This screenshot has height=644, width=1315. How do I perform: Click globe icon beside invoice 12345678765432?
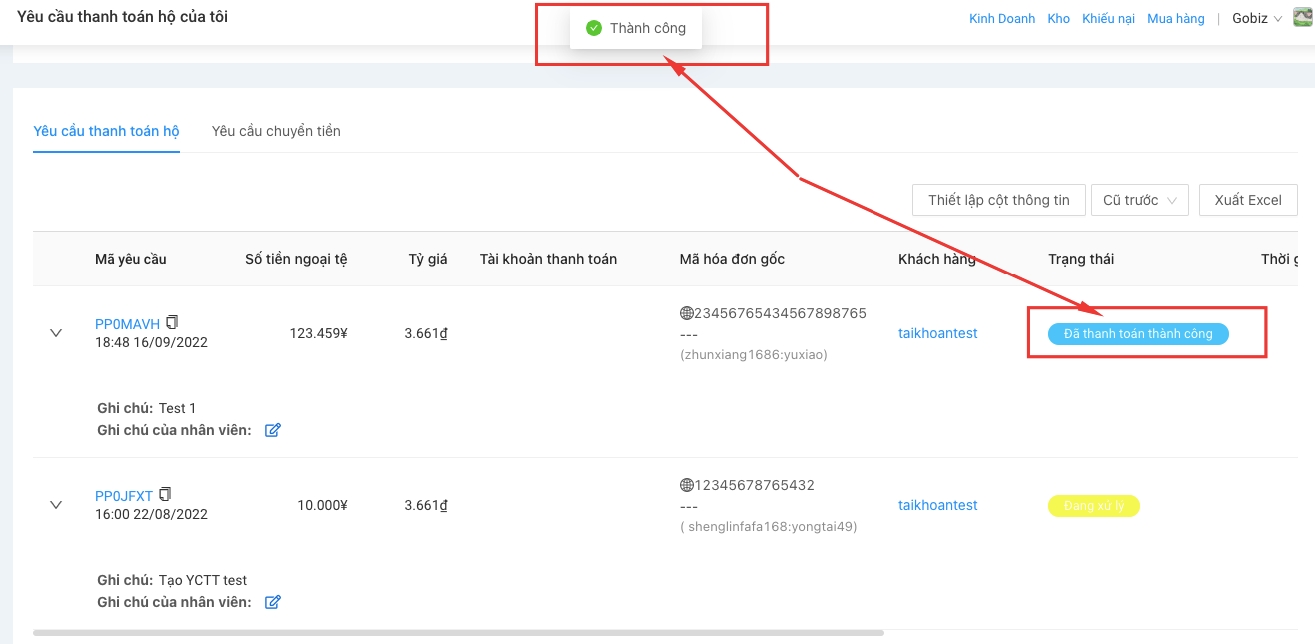click(x=686, y=485)
